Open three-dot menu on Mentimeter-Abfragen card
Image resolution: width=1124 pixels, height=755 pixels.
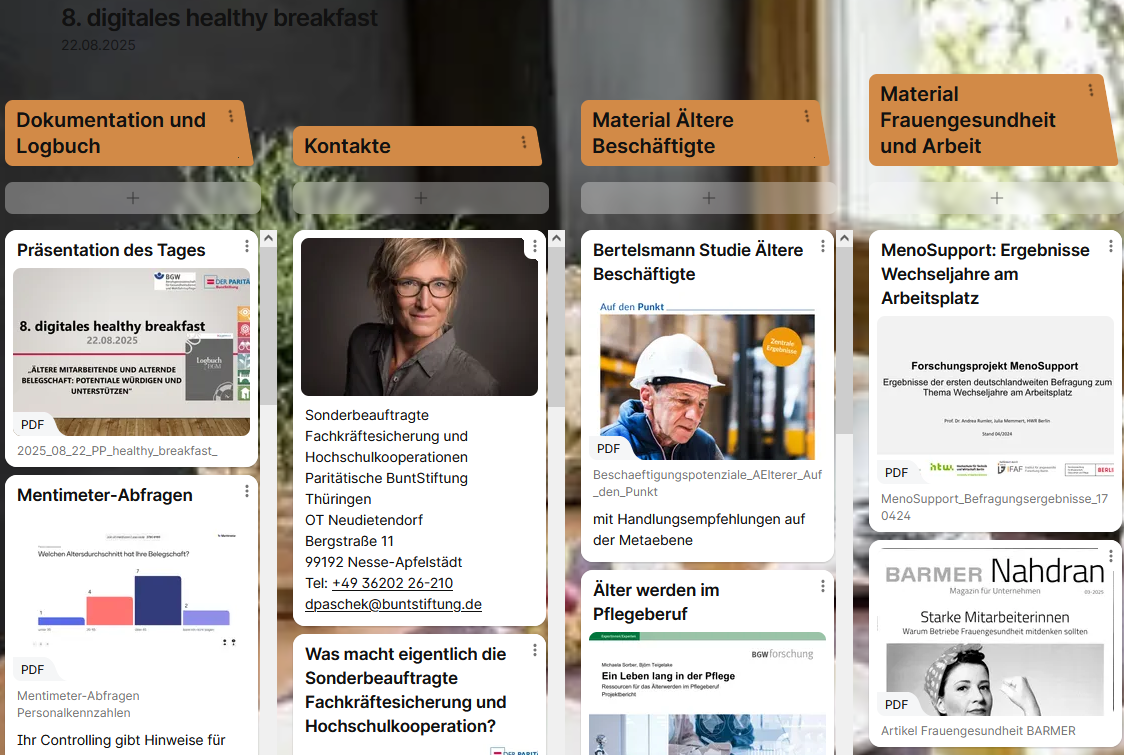[x=247, y=491]
